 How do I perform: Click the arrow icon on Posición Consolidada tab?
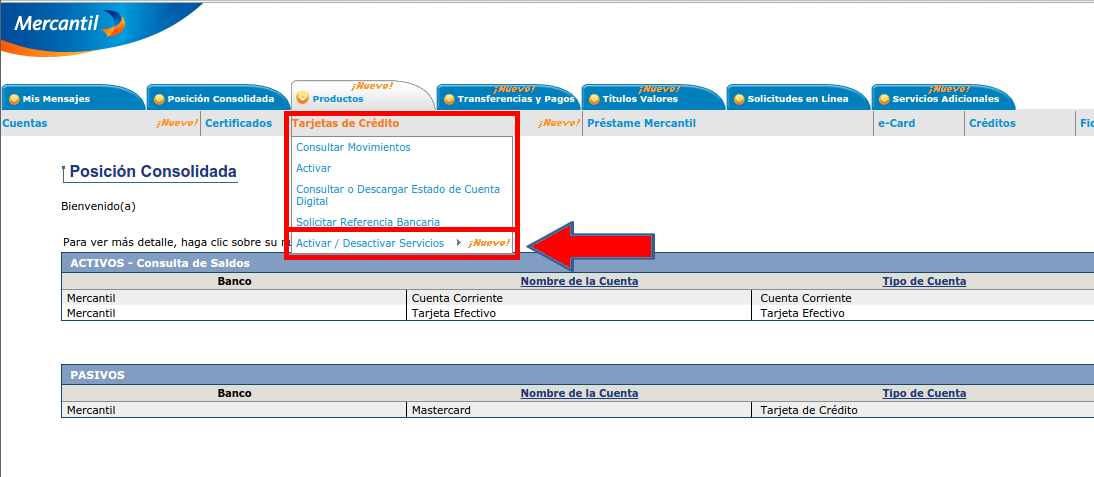tap(159, 99)
